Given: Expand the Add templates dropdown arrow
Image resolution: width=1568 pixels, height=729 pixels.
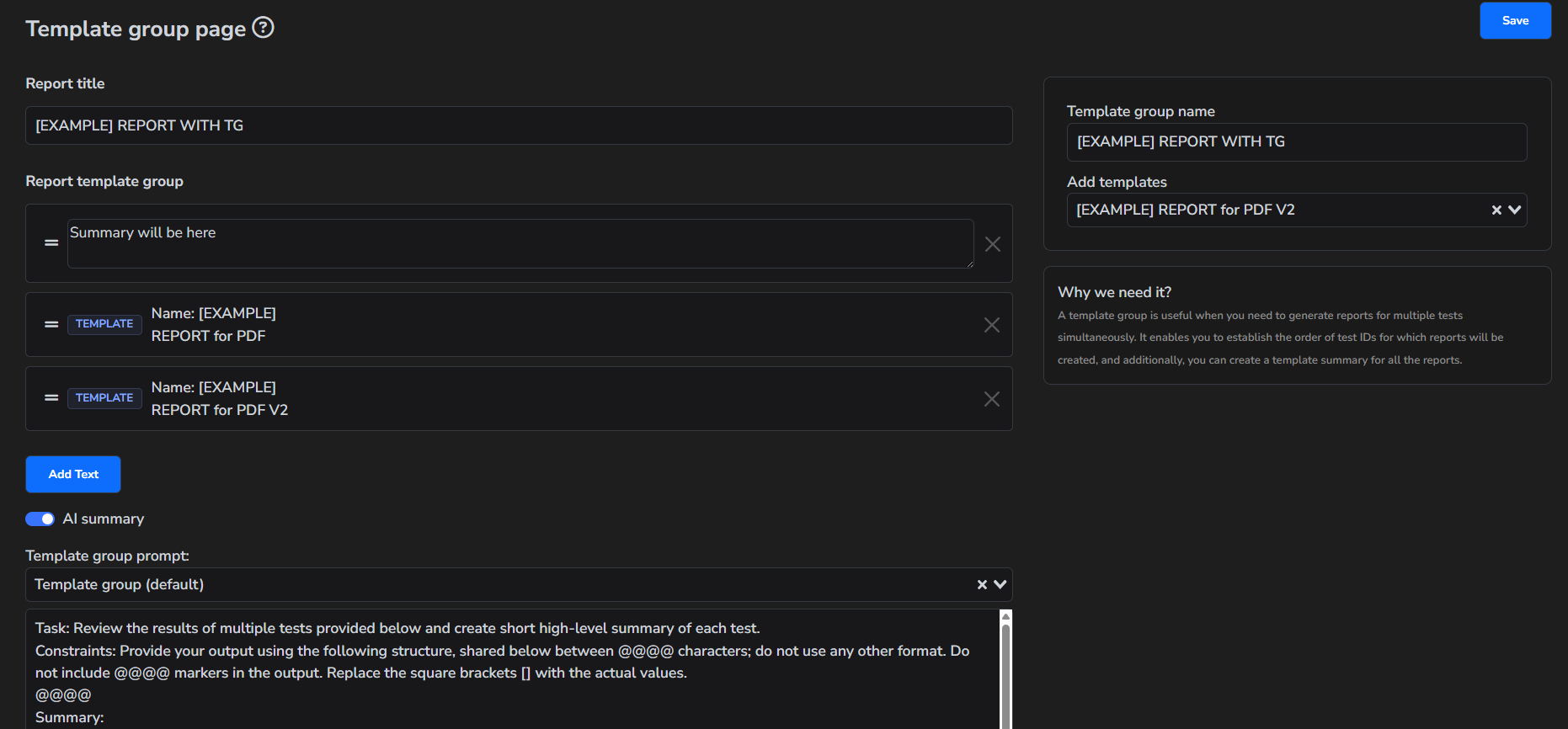Looking at the screenshot, I should coord(1515,210).
